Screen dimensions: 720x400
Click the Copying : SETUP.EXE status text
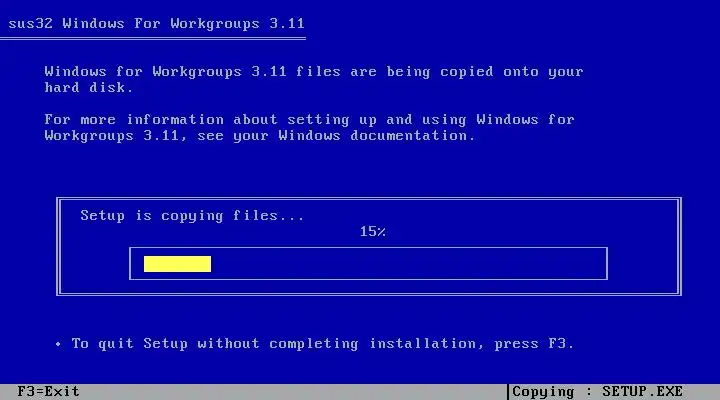(597, 392)
